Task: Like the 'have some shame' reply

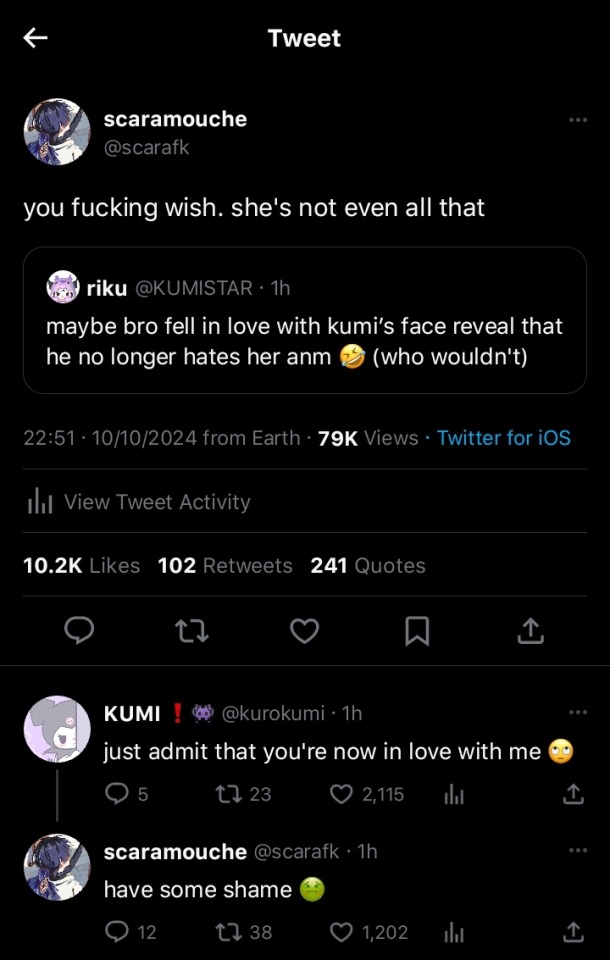Action: click(342, 932)
